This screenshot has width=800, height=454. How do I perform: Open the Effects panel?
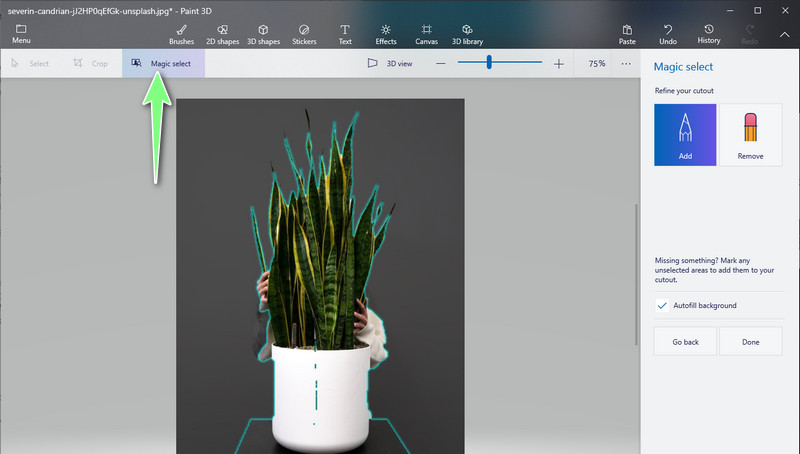point(386,34)
